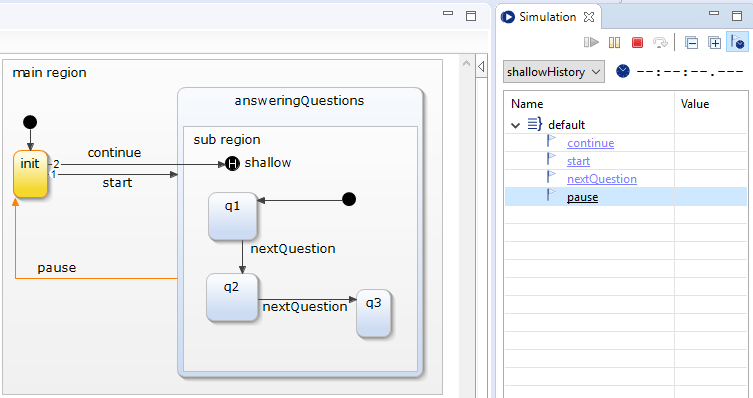Click the main region entry point circle
Image resolution: width=753 pixels, height=398 pixels.
[x=30, y=122]
